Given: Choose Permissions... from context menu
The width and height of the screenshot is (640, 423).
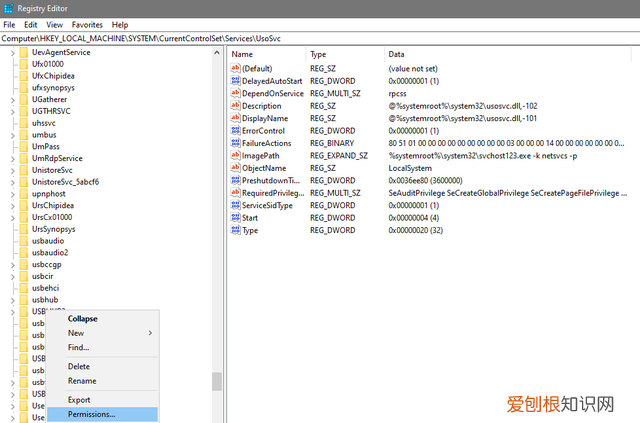Looking at the screenshot, I should pyautogui.click(x=91, y=414).
